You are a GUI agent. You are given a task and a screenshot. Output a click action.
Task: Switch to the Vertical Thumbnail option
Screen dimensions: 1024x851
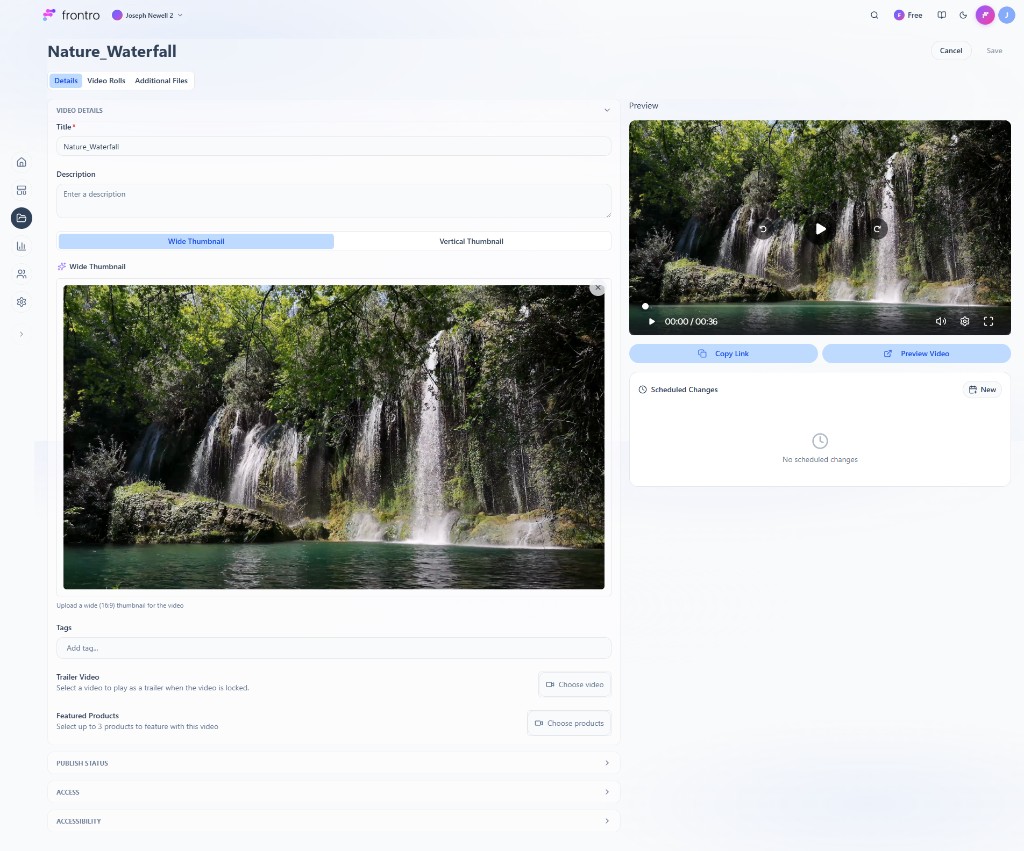tap(471, 241)
